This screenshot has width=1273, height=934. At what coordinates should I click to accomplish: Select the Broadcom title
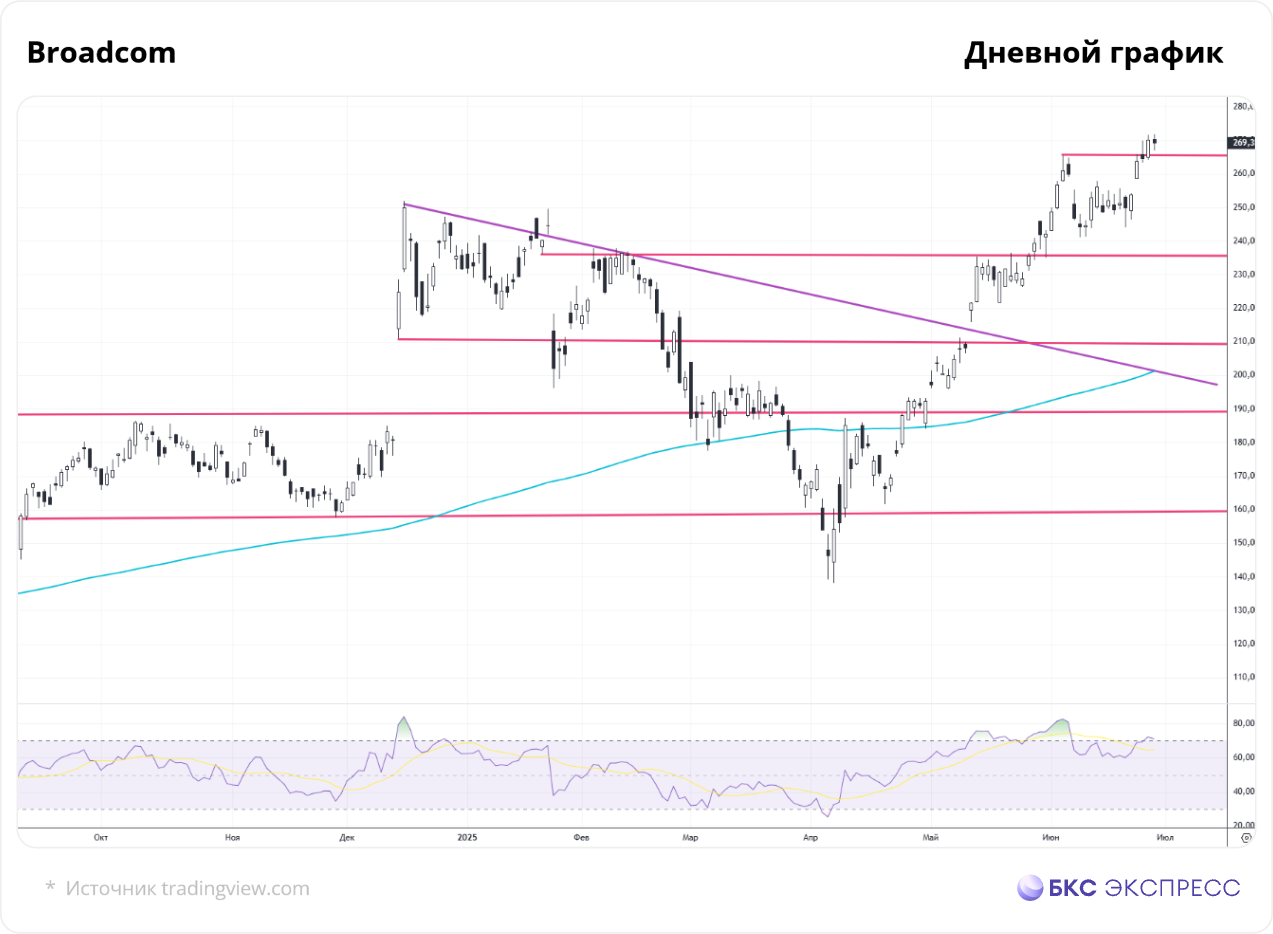pos(101,53)
